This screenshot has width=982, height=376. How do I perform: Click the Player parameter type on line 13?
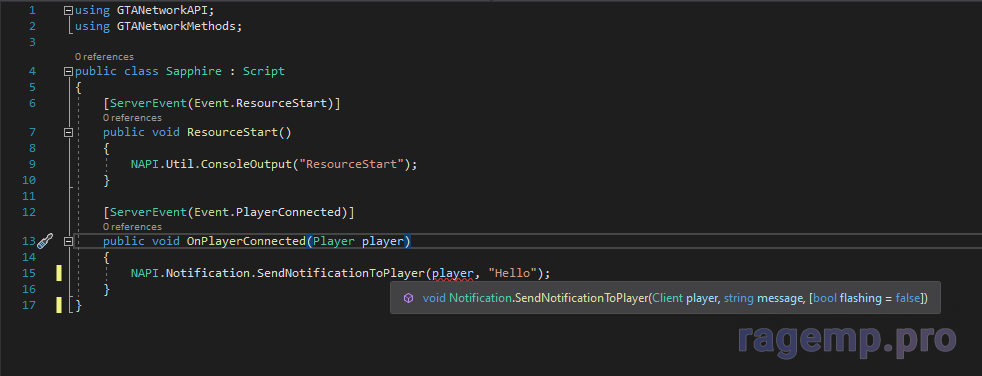334,241
